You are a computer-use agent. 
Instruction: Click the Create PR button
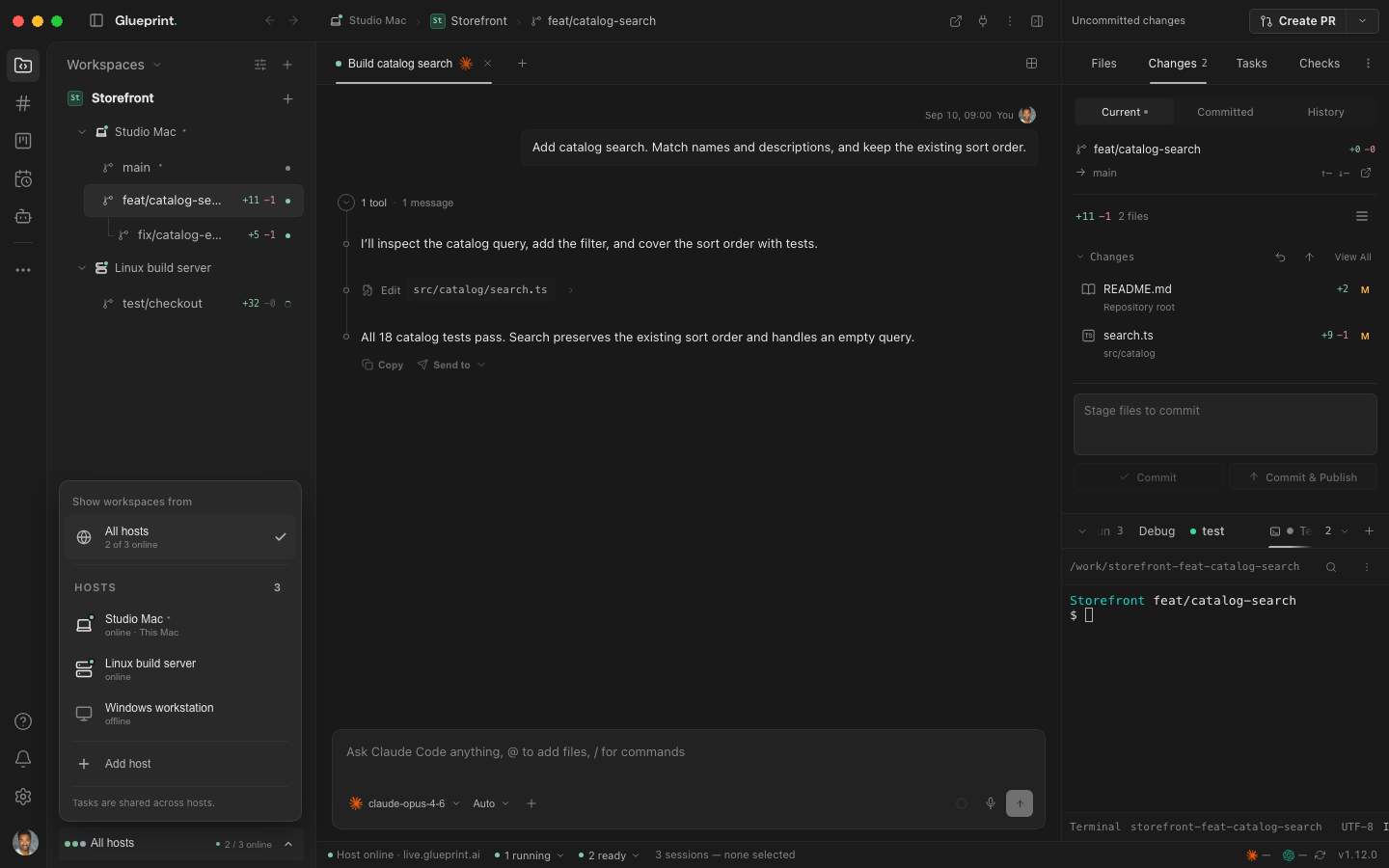[x=1298, y=21]
